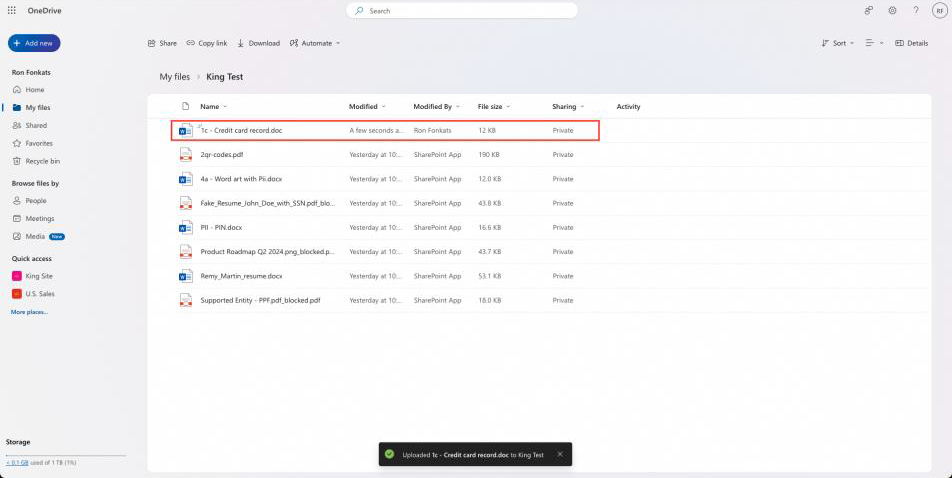
Task: Click the OneDrive title
Action: point(44,10)
